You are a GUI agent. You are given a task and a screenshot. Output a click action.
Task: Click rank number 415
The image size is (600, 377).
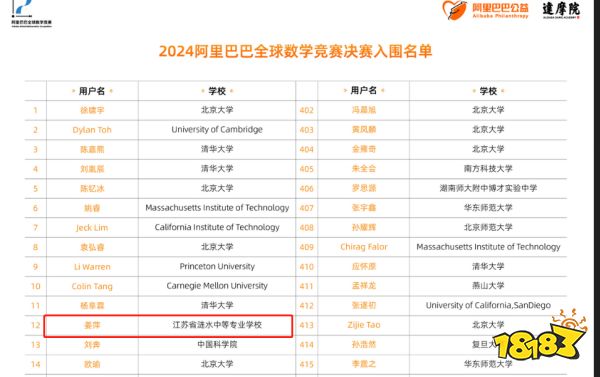pos(307,364)
